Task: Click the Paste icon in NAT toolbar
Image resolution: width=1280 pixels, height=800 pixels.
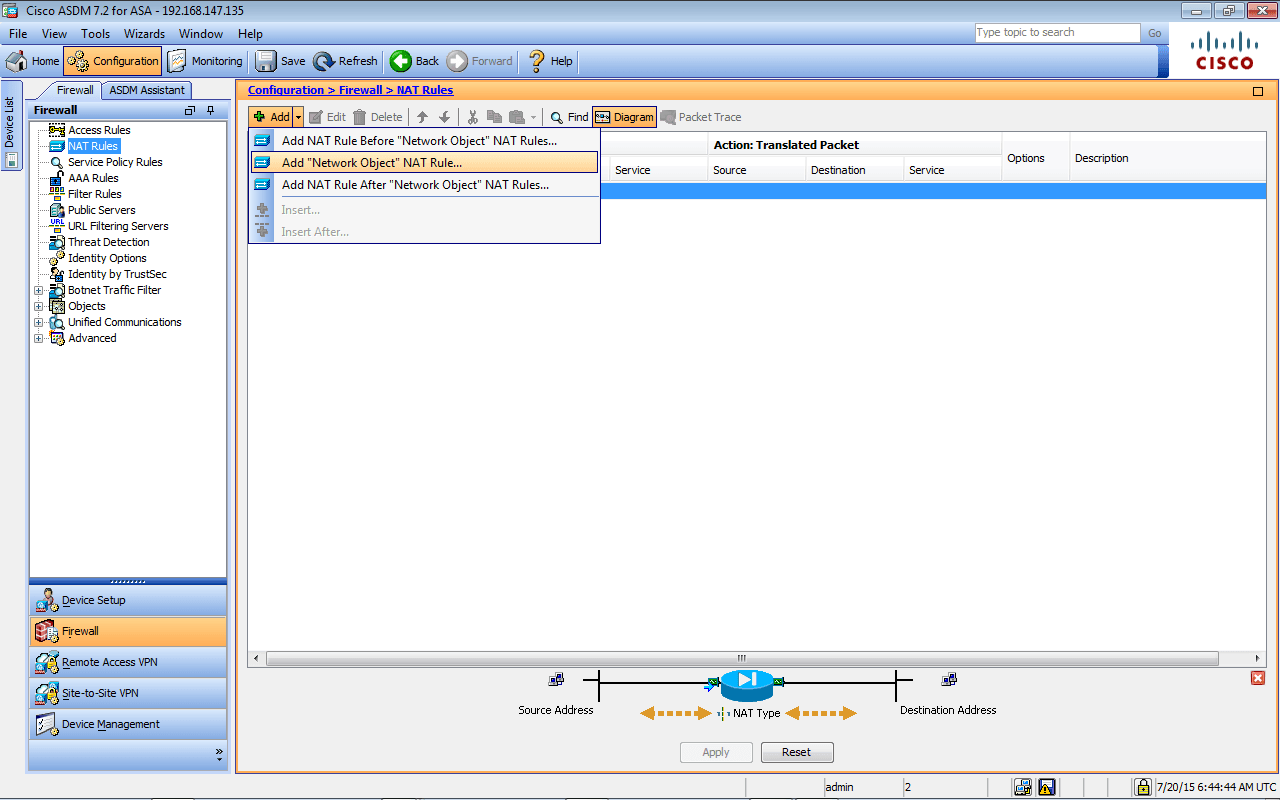Action: pyautogui.click(x=516, y=117)
